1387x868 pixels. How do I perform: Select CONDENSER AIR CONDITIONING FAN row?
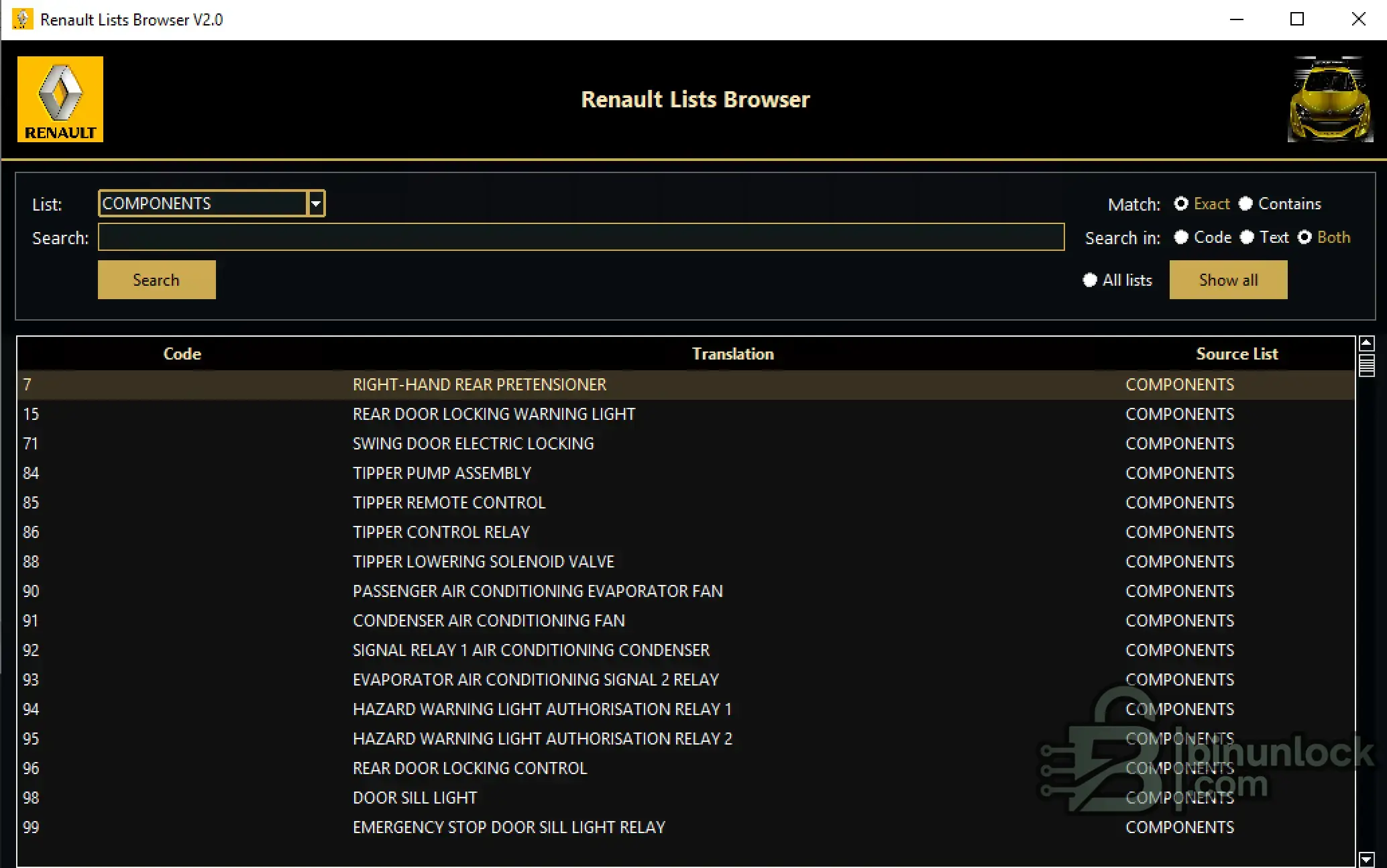coord(685,620)
